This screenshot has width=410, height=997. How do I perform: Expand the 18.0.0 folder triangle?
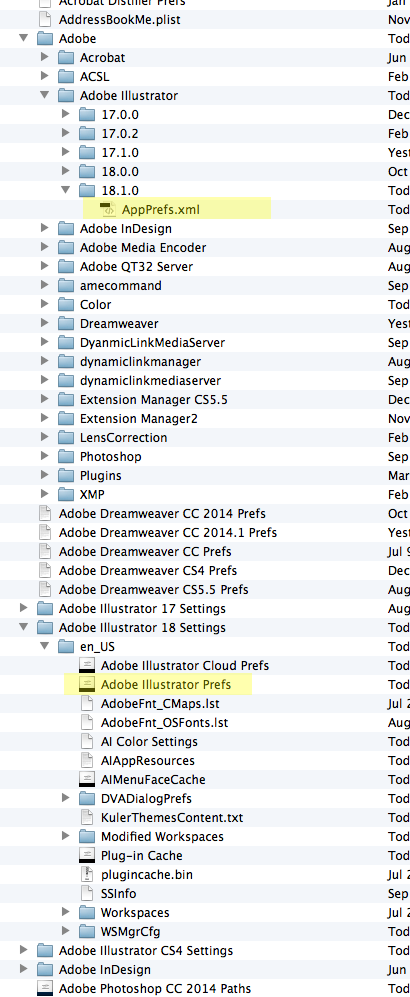pyautogui.click(x=65, y=171)
